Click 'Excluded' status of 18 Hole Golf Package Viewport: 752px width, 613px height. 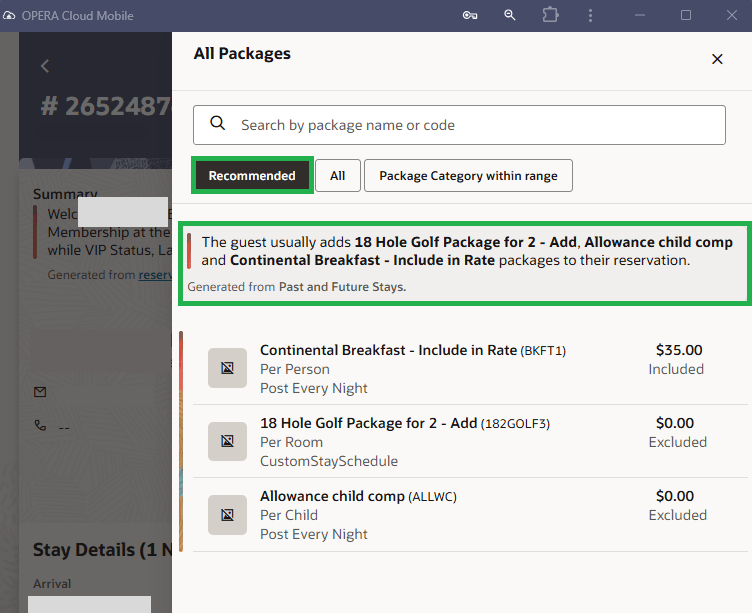point(678,442)
